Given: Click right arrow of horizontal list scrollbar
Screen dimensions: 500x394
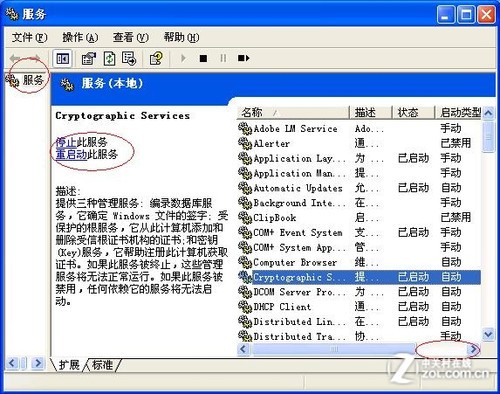Looking at the screenshot, I should point(474,349).
